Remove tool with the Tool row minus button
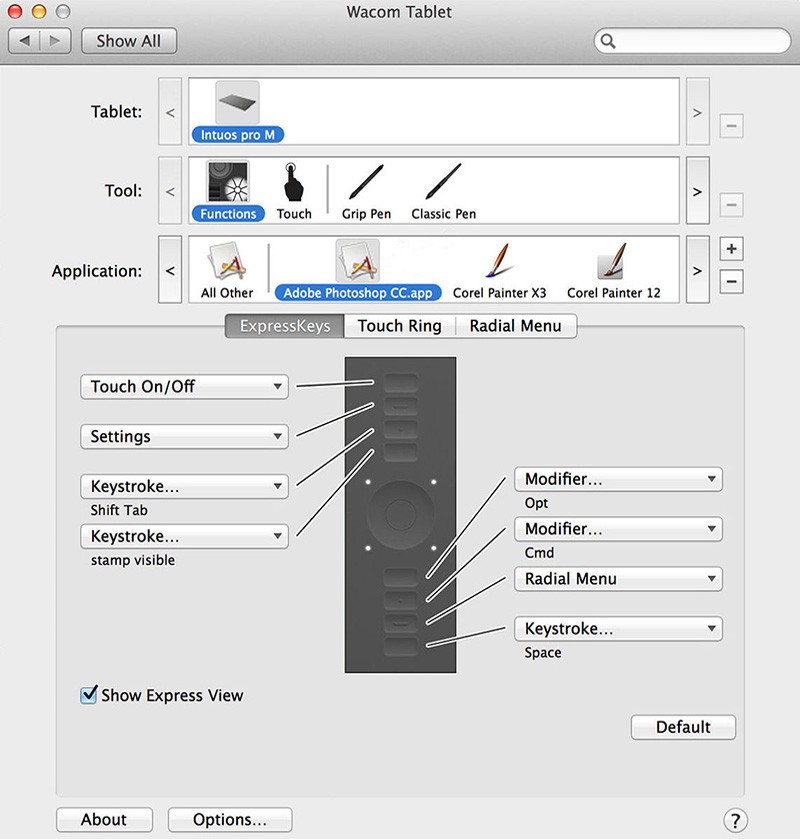Viewport: 800px width, 839px height. click(x=731, y=205)
